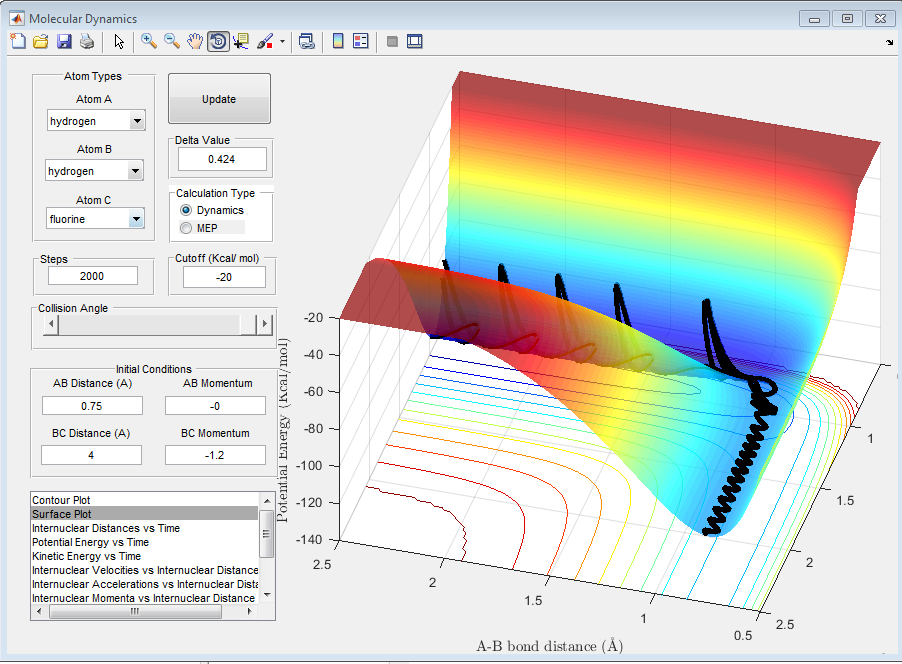Open the Atom A dropdown

pos(137,121)
